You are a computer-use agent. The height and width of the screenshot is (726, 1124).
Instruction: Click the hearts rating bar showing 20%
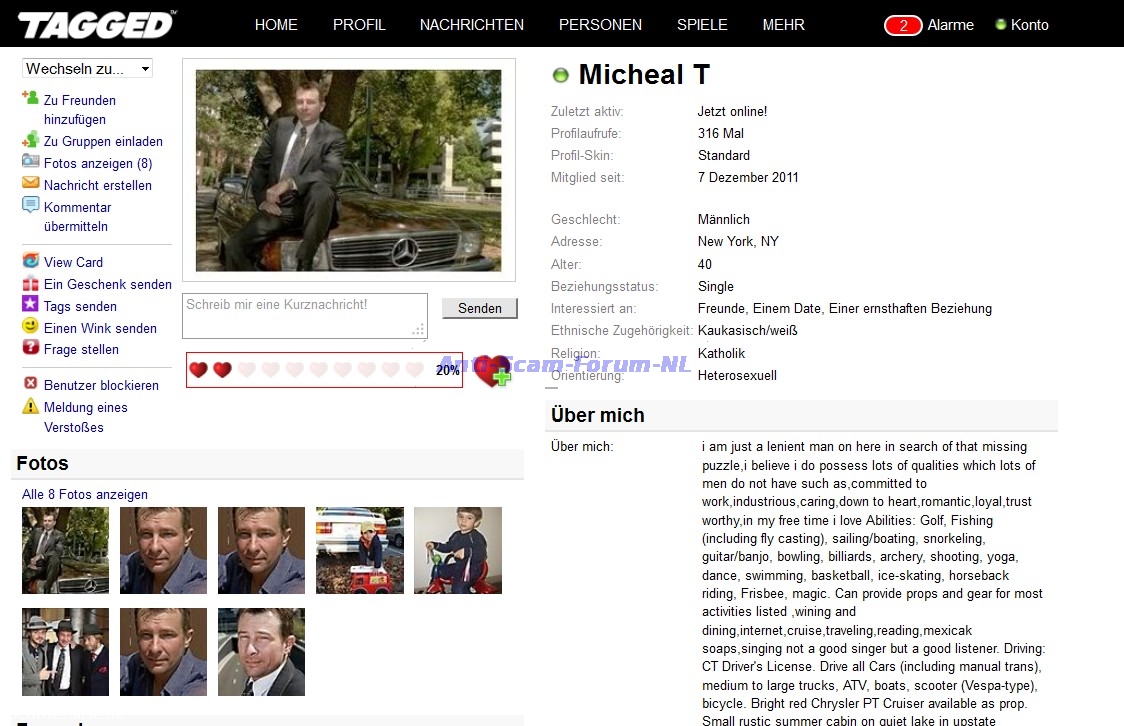(324, 370)
